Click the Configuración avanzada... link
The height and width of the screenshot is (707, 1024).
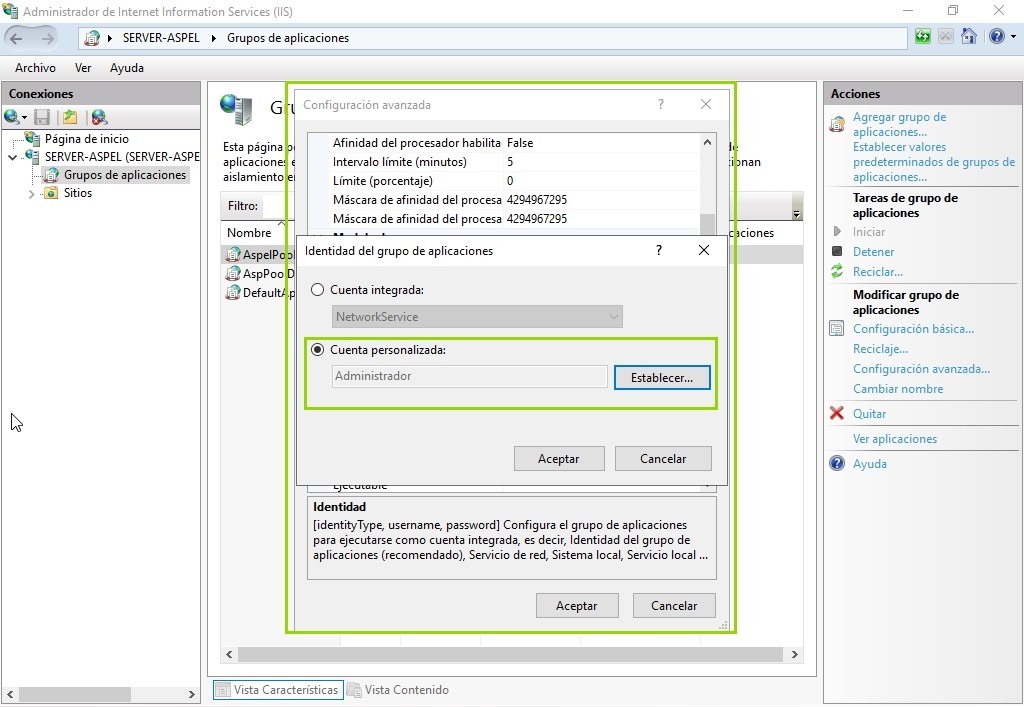[x=921, y=369]
